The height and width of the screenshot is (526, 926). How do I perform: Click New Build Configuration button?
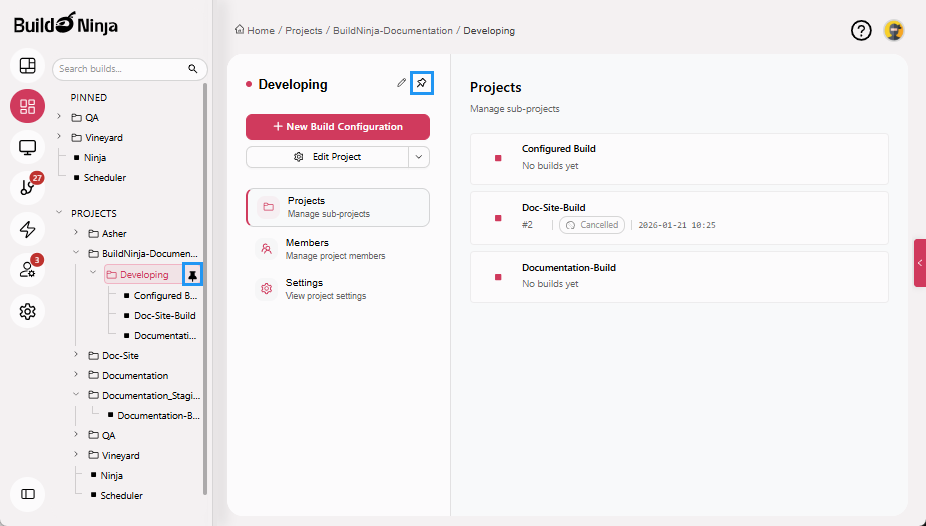(x=338, y=127)
